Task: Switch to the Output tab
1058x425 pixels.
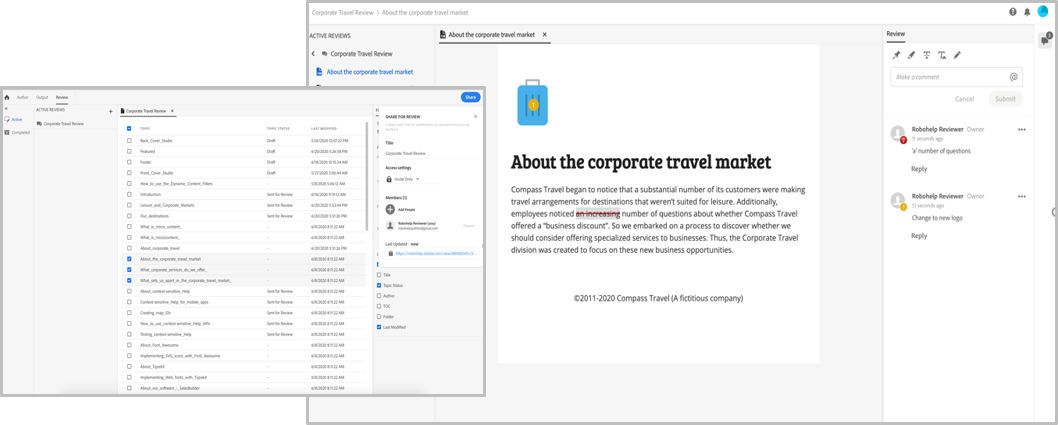Action: [x=42, y=97]
